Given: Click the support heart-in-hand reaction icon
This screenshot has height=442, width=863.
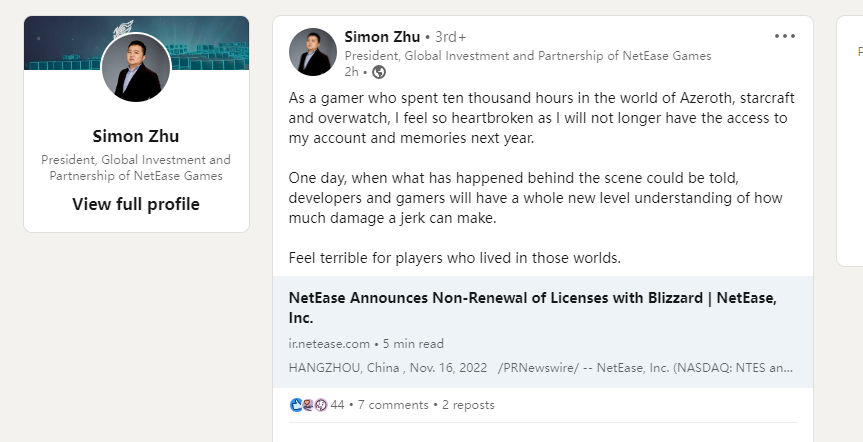Looking at the screenshot, I should point(308,405).
